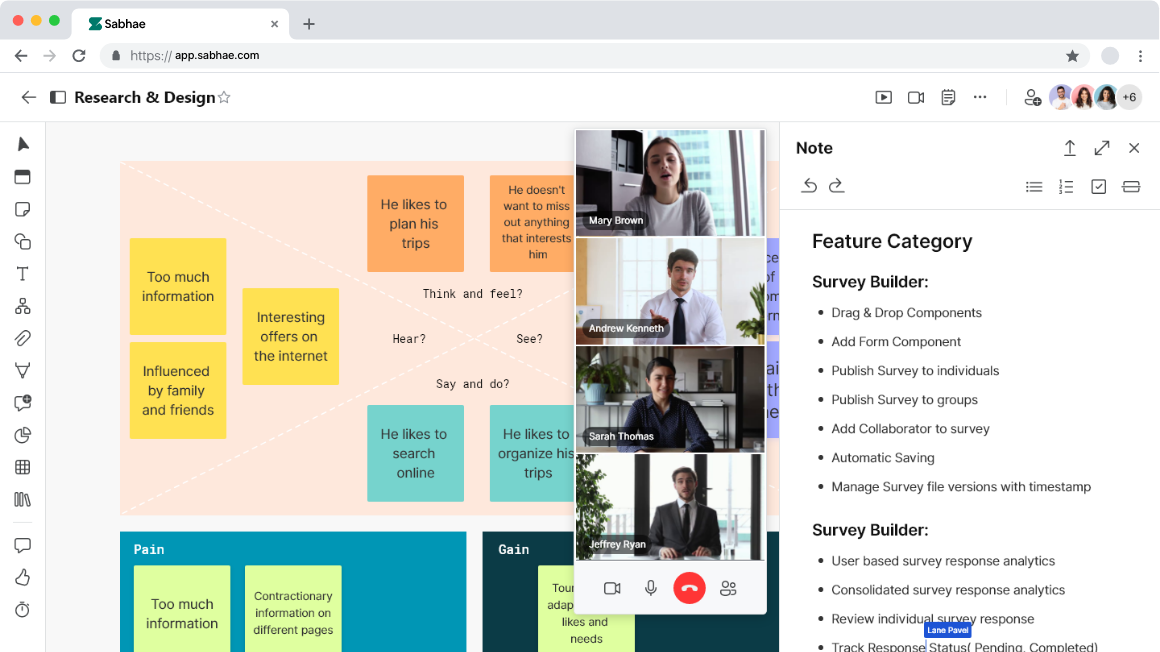Image resolution: width=1160 pixels, height=652 pixels.
Task: Toggle camera in video call
Action: pos(612,588)
